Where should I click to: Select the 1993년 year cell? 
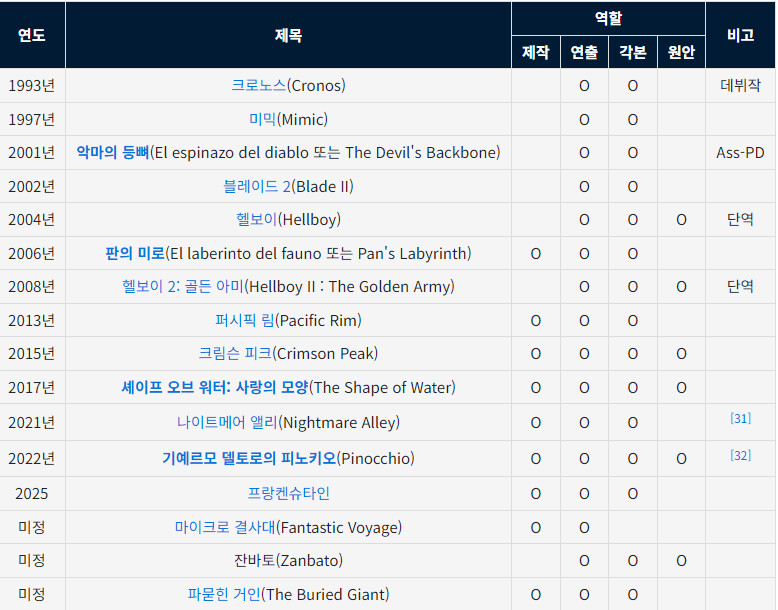click(32, 85)
